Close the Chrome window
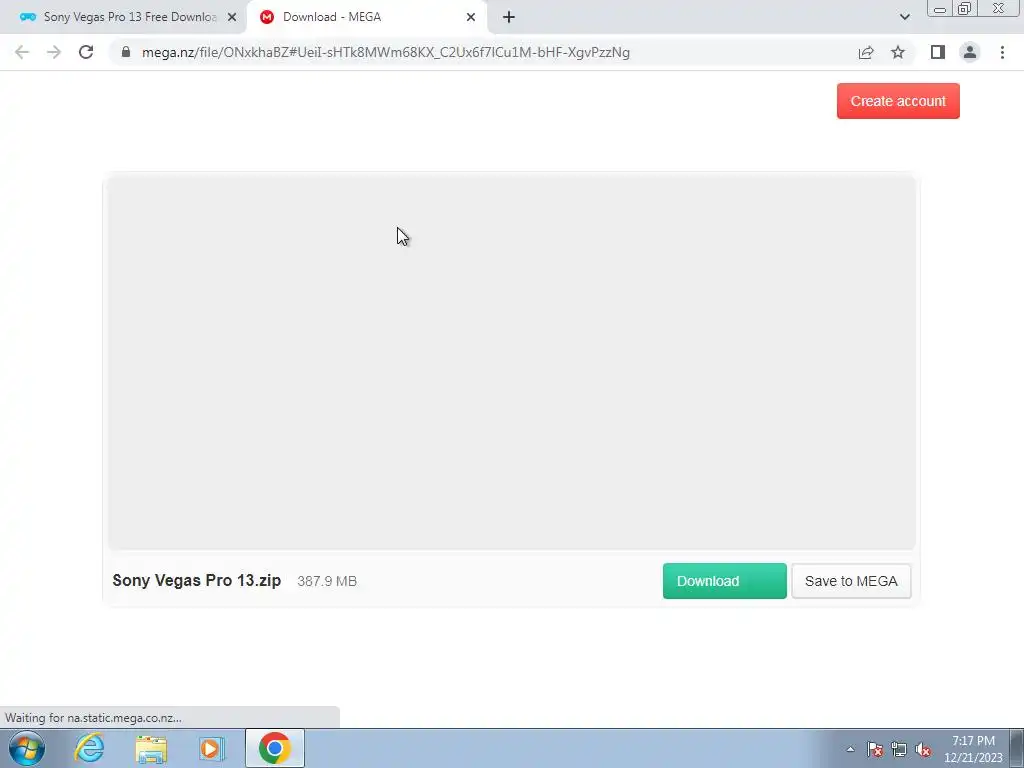Viewport: 1024px width, 768px height. point(999,8)
